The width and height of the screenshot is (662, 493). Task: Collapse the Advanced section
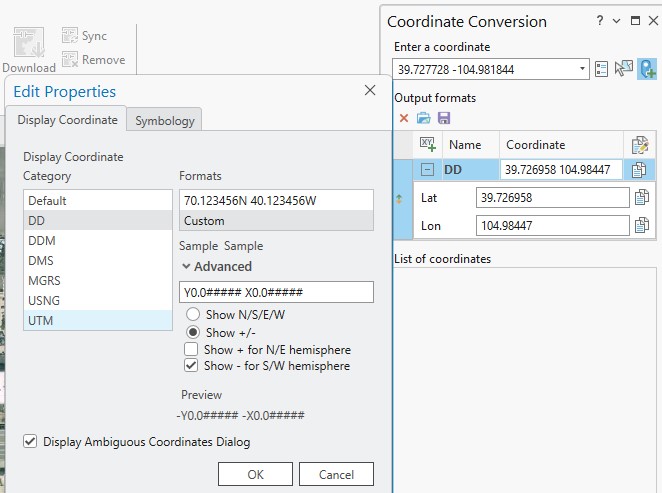186,267
